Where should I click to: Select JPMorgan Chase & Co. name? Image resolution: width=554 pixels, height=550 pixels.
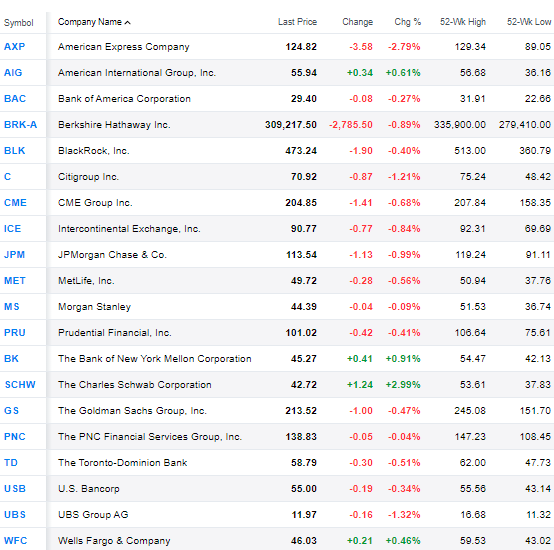[x=112, y=255]
